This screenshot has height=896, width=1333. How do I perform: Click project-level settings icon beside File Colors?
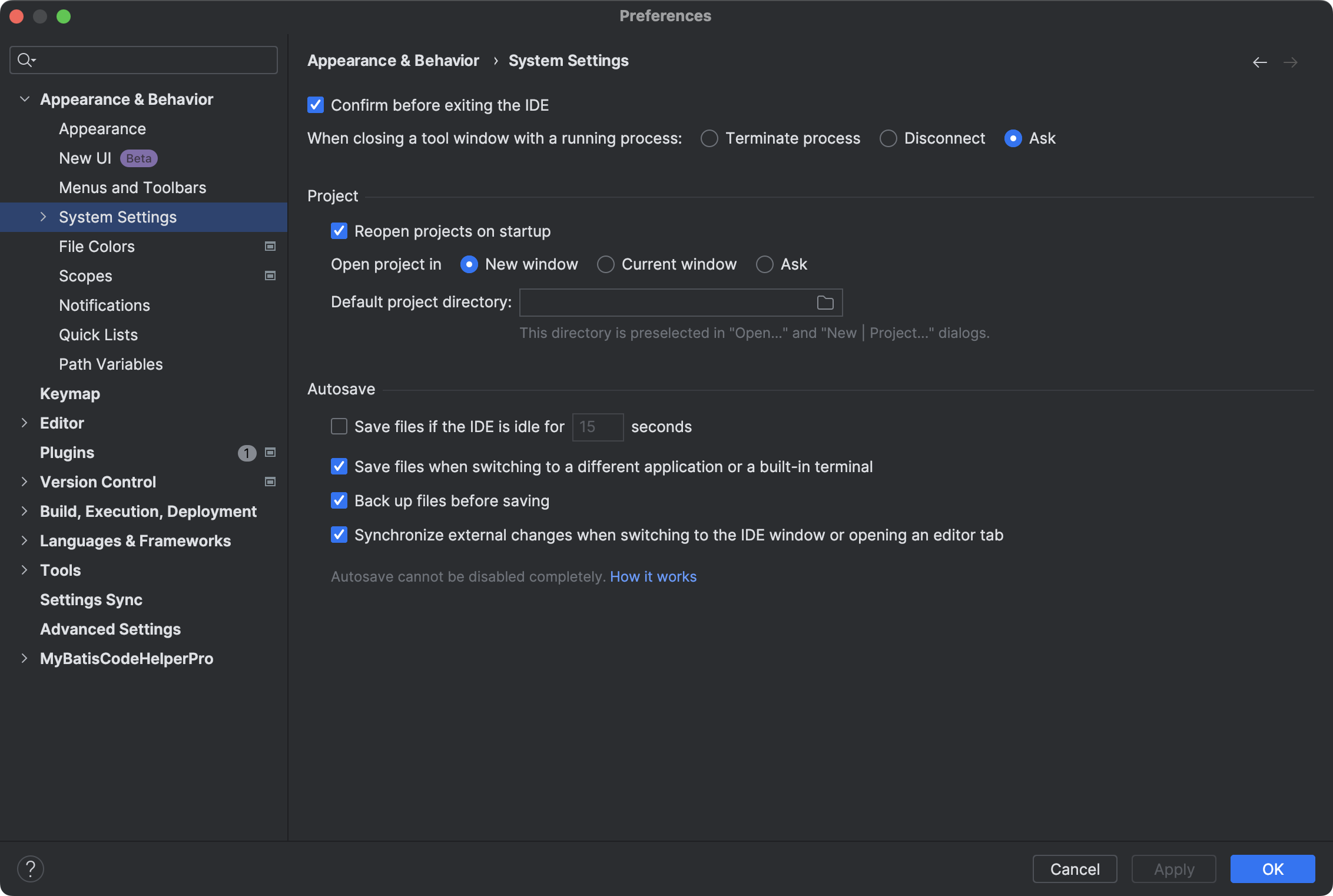(270, 246)
